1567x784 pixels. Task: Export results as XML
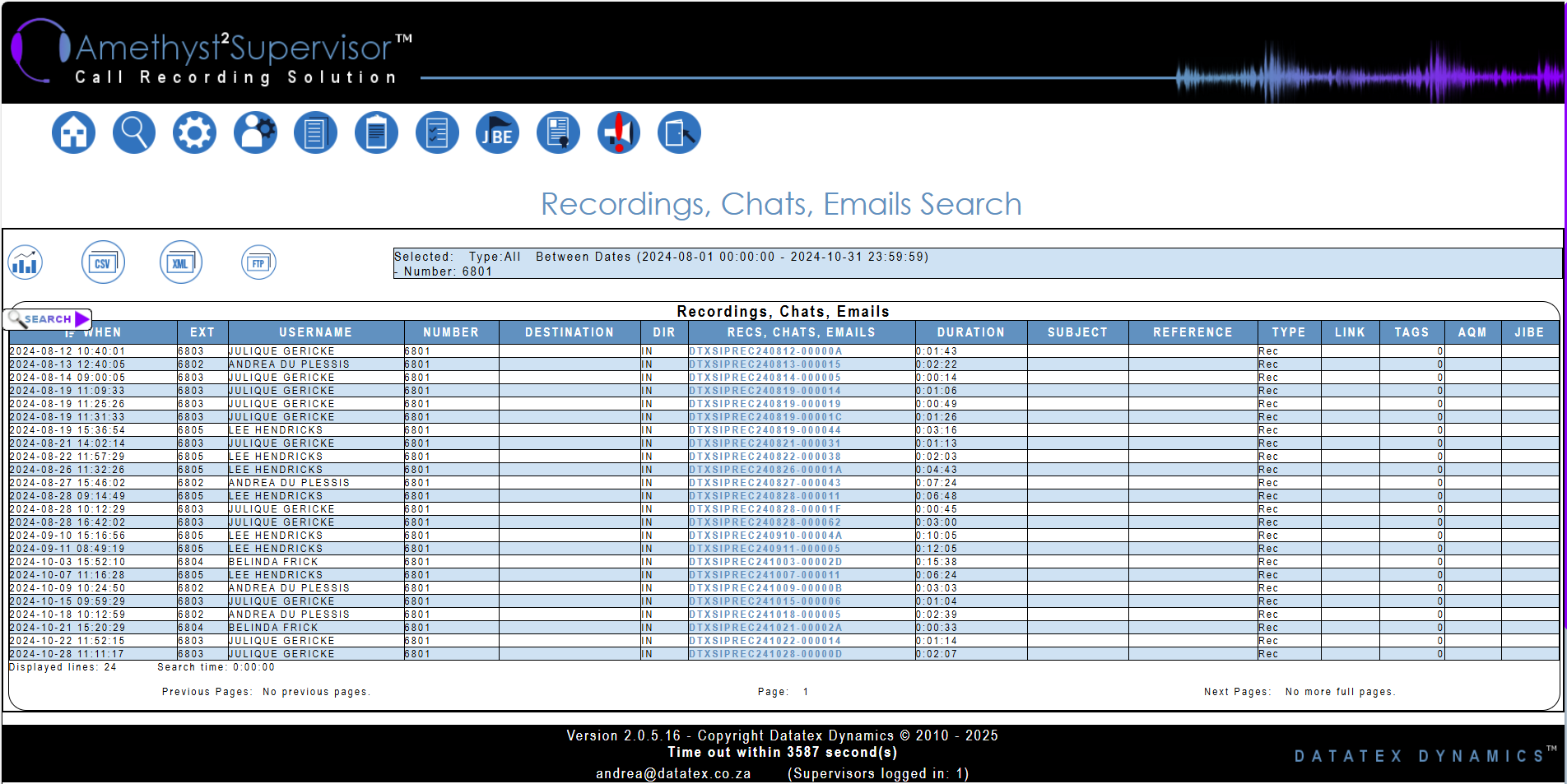coord(180,263)
